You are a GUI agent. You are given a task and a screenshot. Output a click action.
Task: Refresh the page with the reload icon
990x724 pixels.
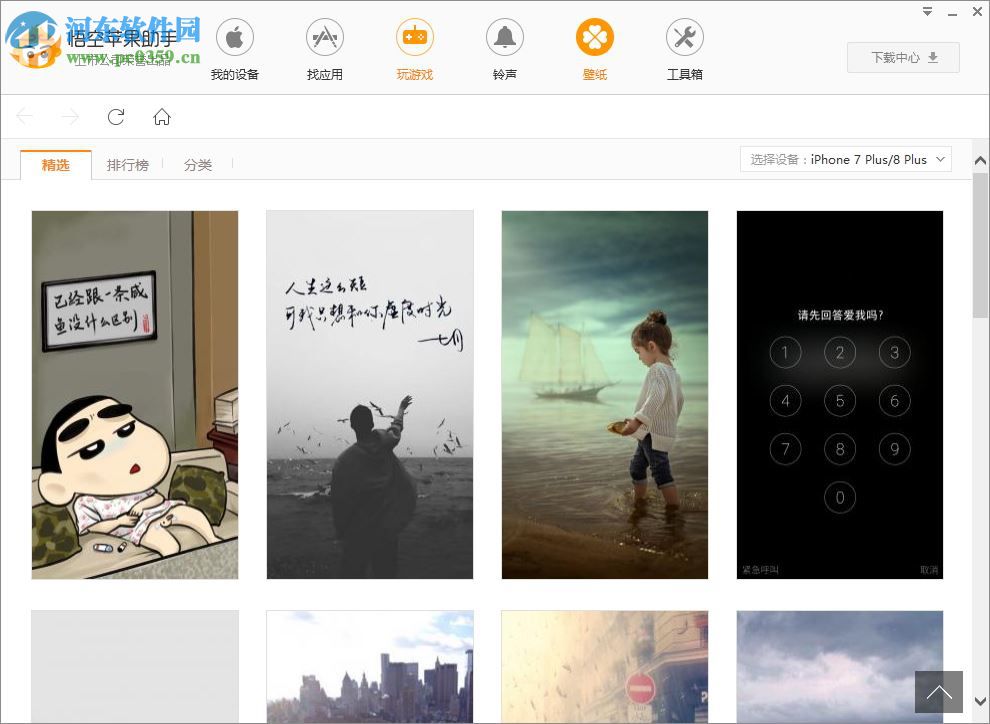coord(116,116)
